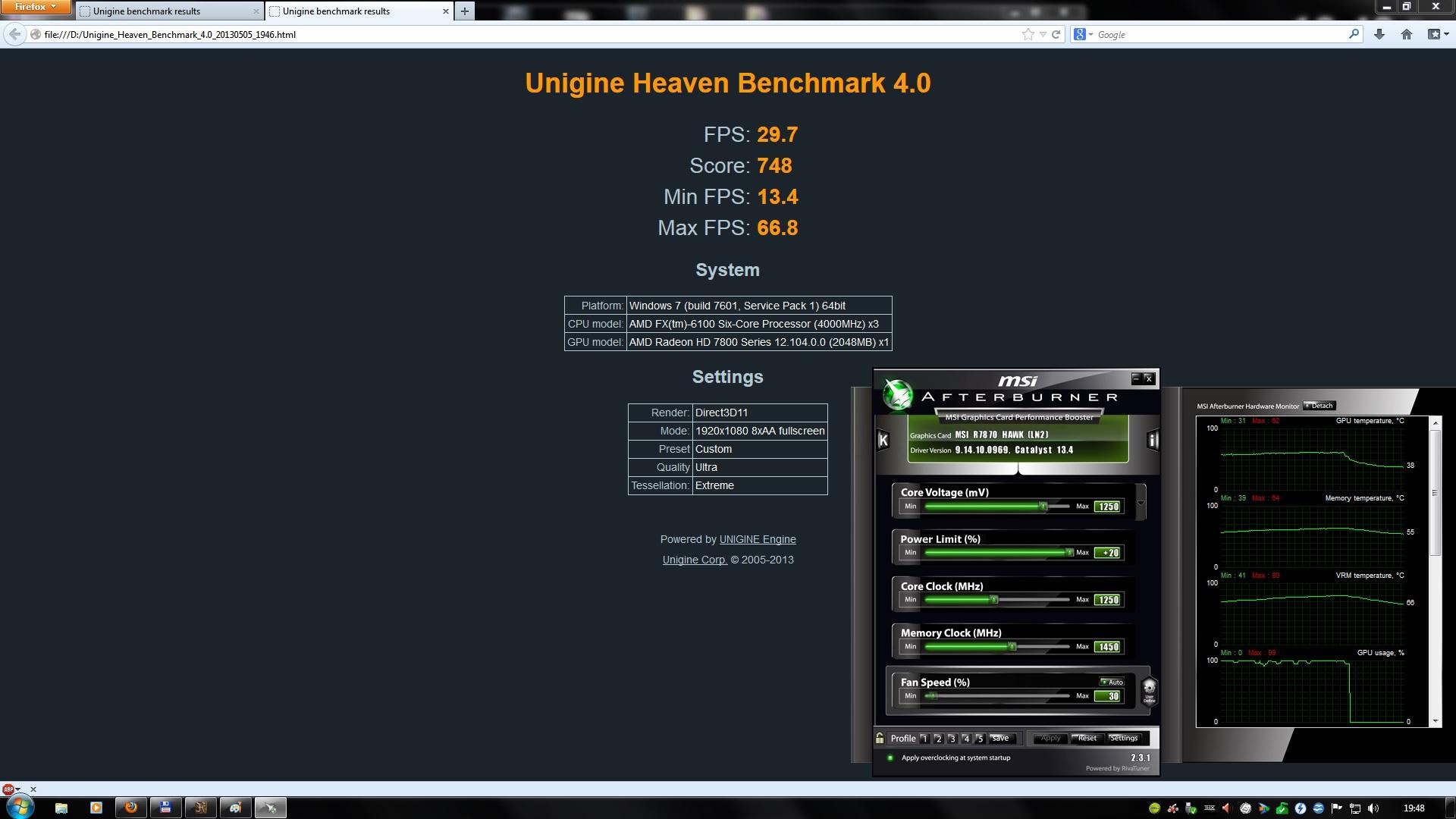Image resolution: width=1456 pixels, height=819 pixels.
Task: Switch to the MSI Afterburner taskbar button
Action: coord(270,808)
